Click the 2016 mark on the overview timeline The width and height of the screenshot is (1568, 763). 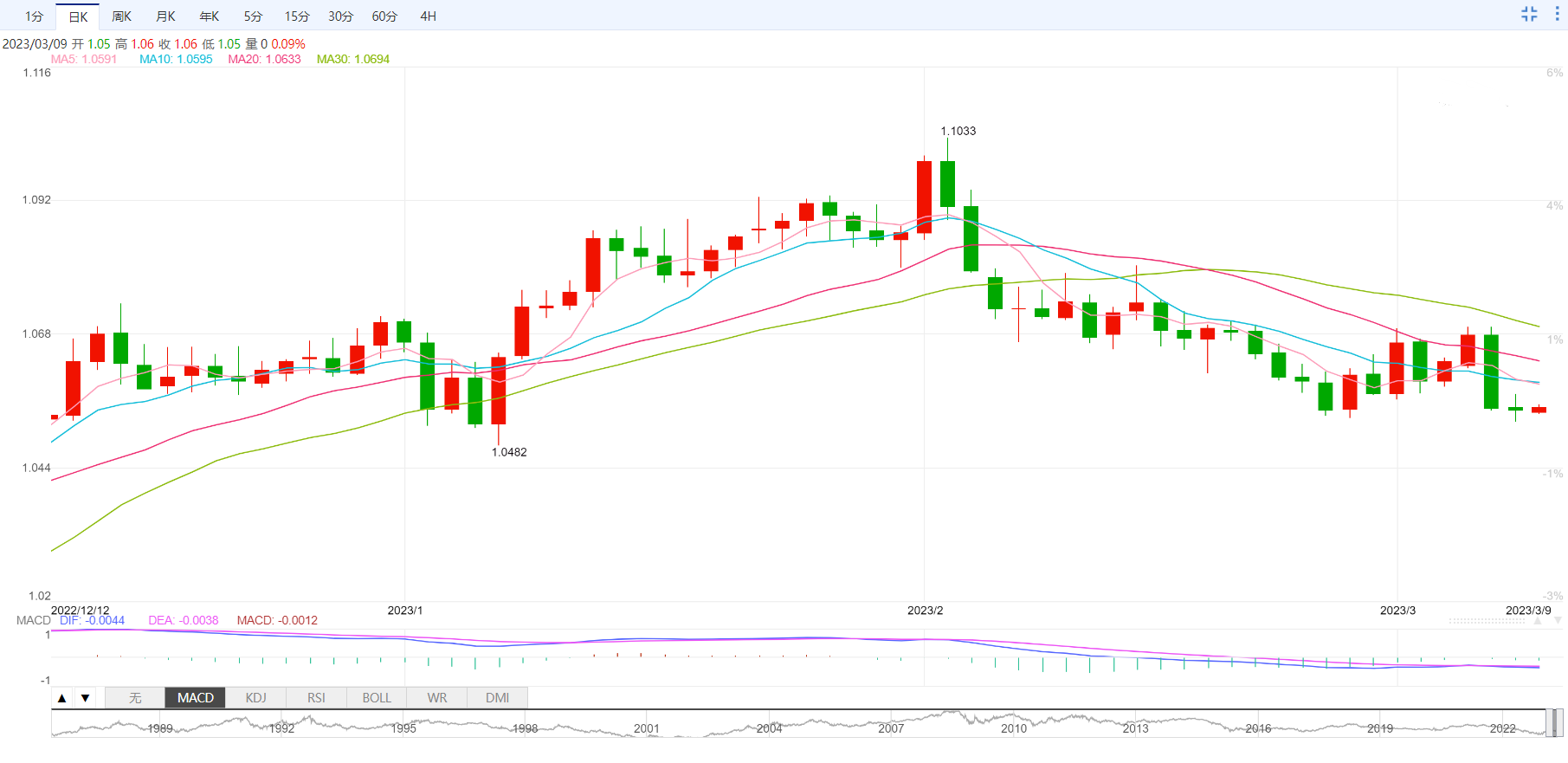1258,728
